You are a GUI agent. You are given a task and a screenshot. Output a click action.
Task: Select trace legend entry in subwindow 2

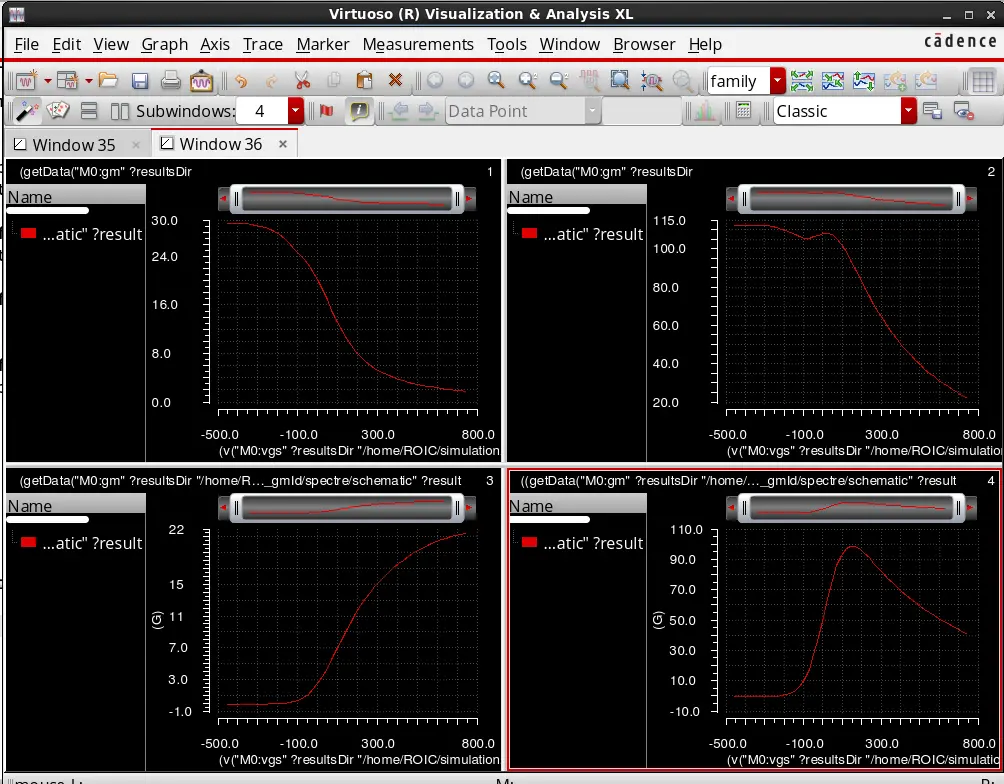[593, 234]
